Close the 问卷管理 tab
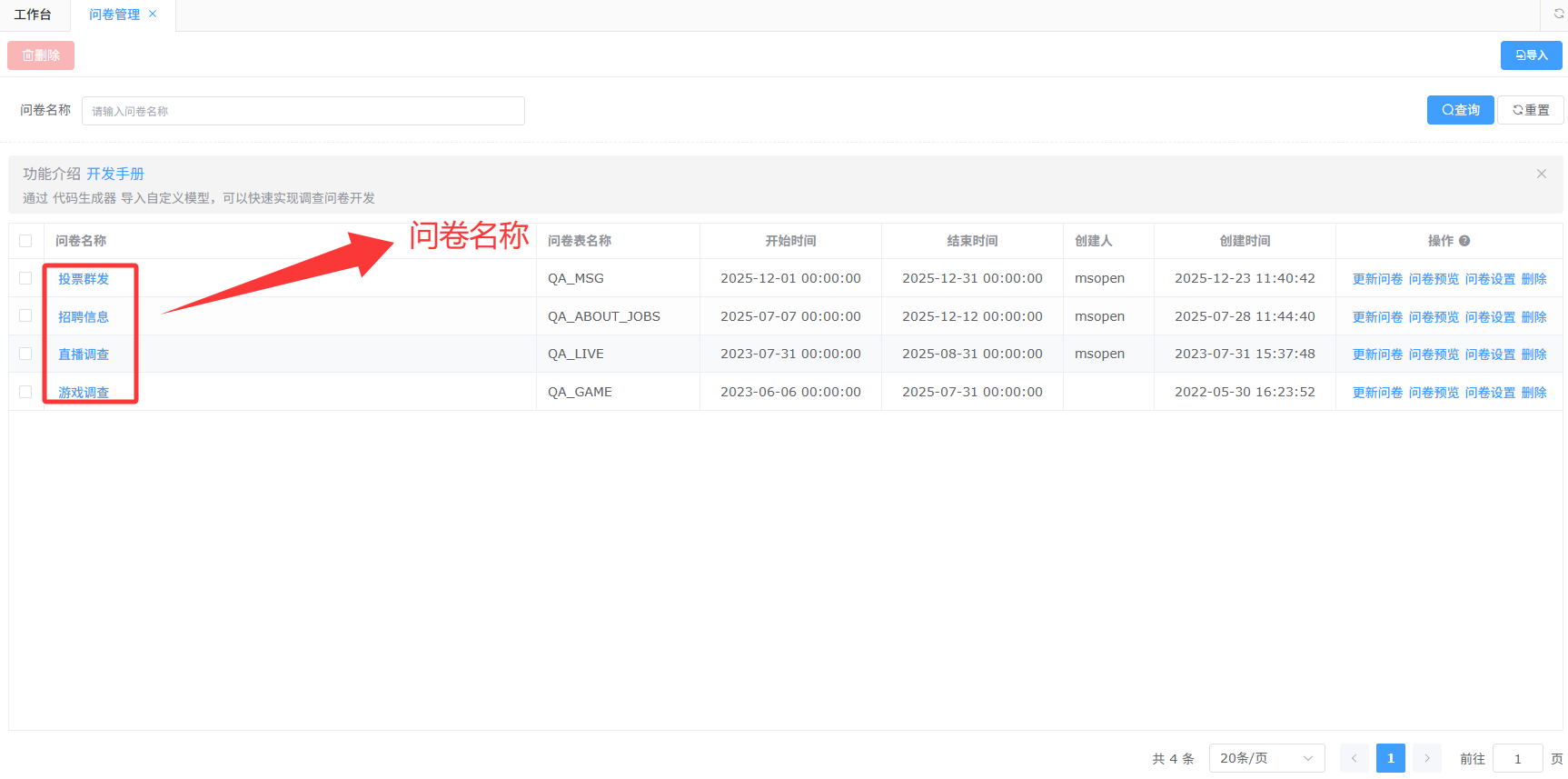Viewport: 1568px width, 779px height. point(153,14)
